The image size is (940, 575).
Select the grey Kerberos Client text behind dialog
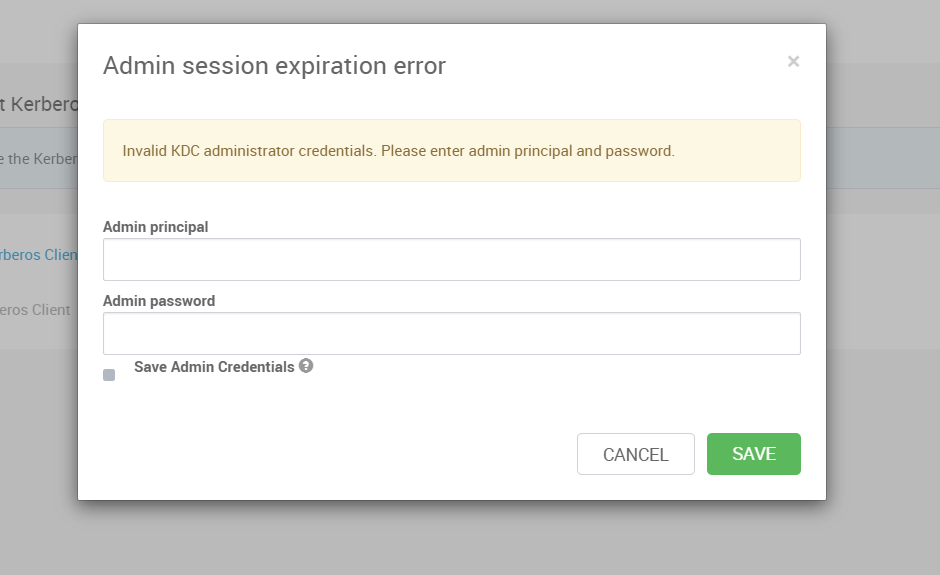(x=35, y=310)
